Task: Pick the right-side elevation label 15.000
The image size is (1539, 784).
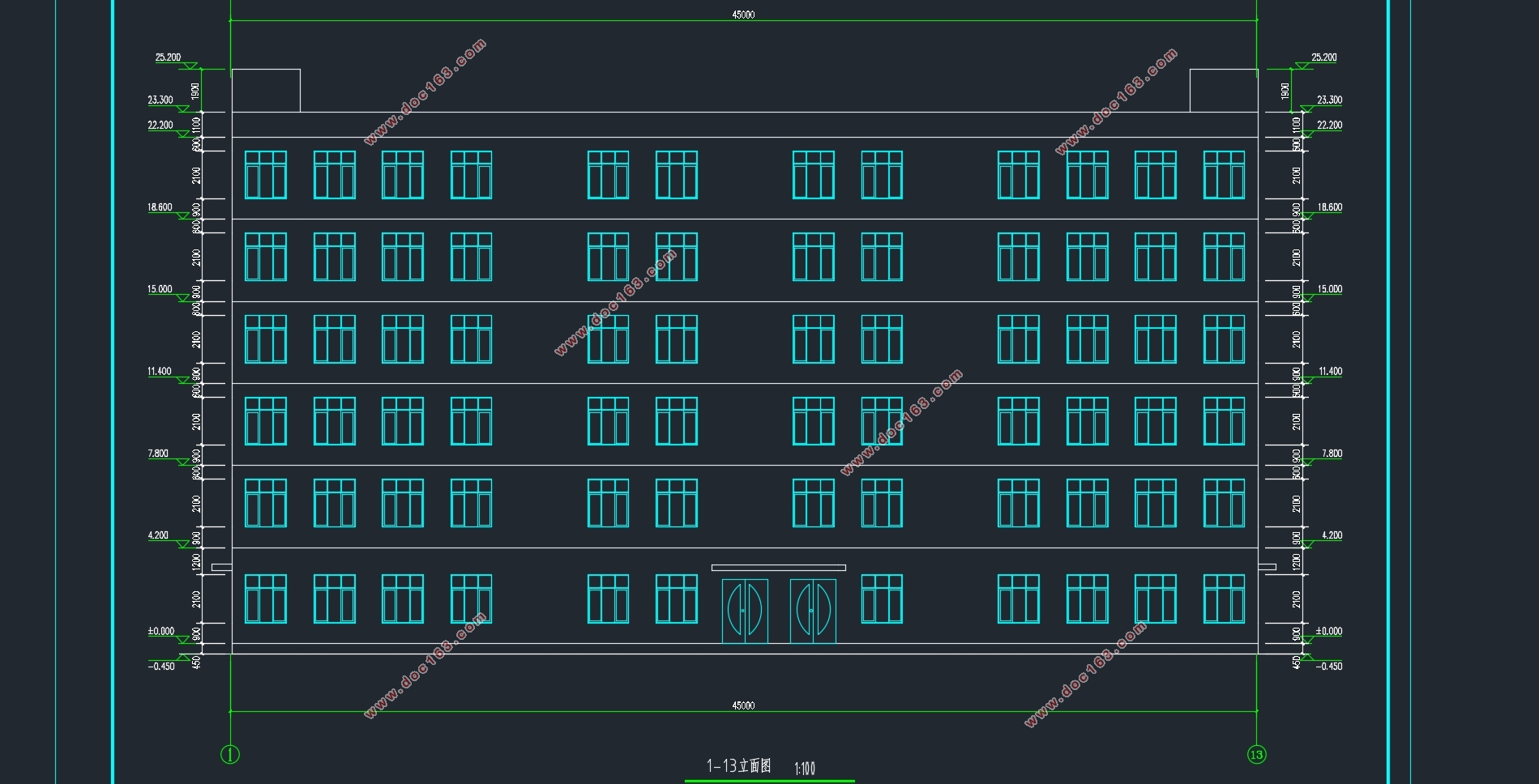Action: 1329,289
